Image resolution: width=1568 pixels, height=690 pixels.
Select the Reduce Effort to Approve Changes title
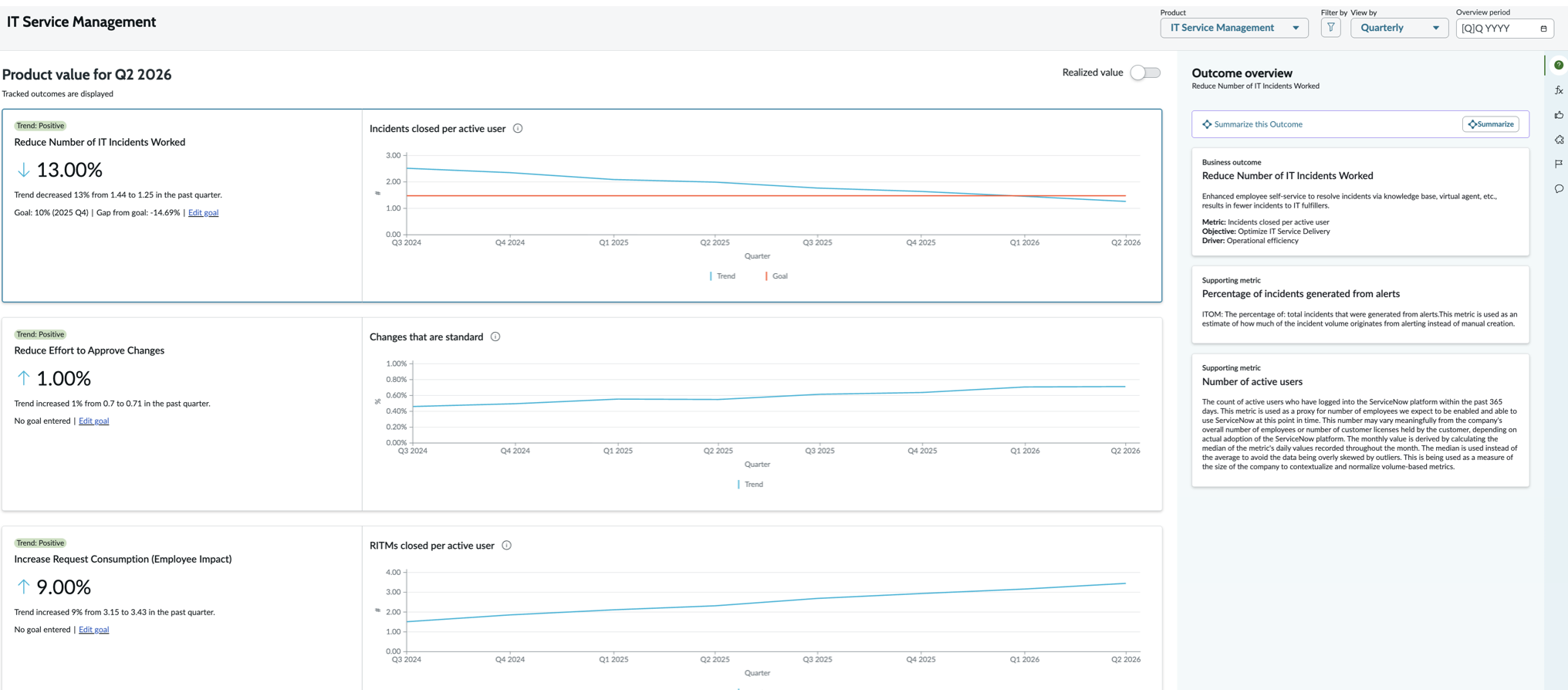coord(90,350)
